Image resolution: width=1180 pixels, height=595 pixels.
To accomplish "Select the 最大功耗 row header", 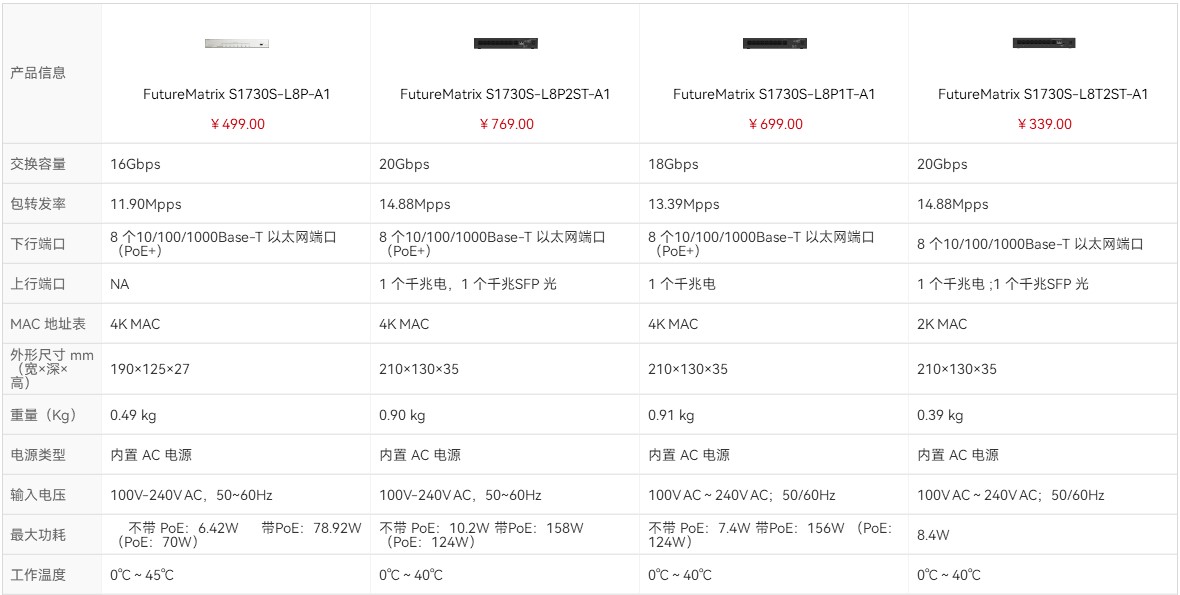I will (38, 535).
